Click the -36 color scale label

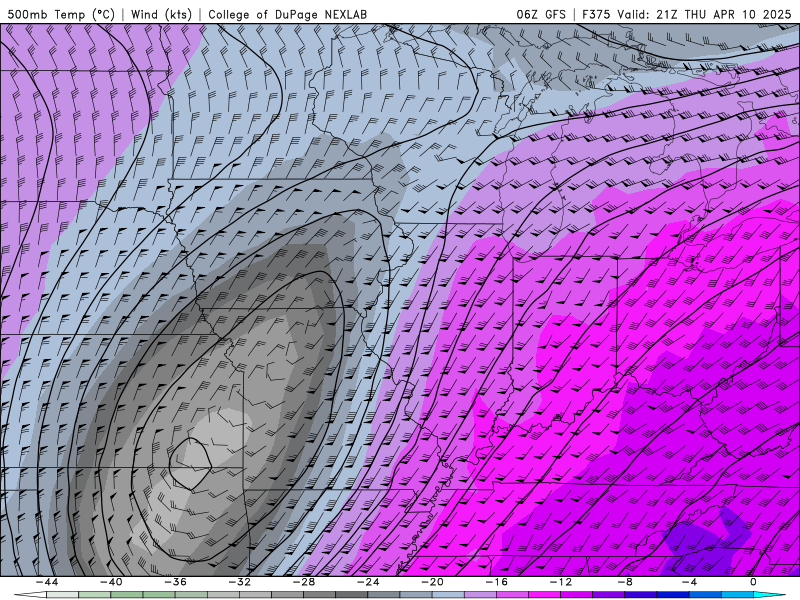[176, 582]
